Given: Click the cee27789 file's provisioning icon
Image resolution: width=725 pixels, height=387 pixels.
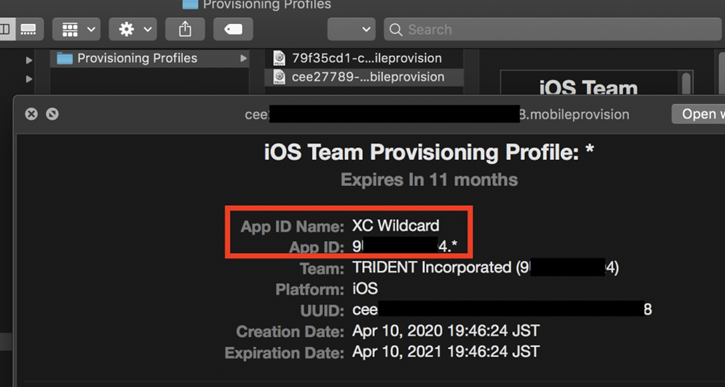Looking at the screenshot, I should pyautogui.click(x=279, y=77).
